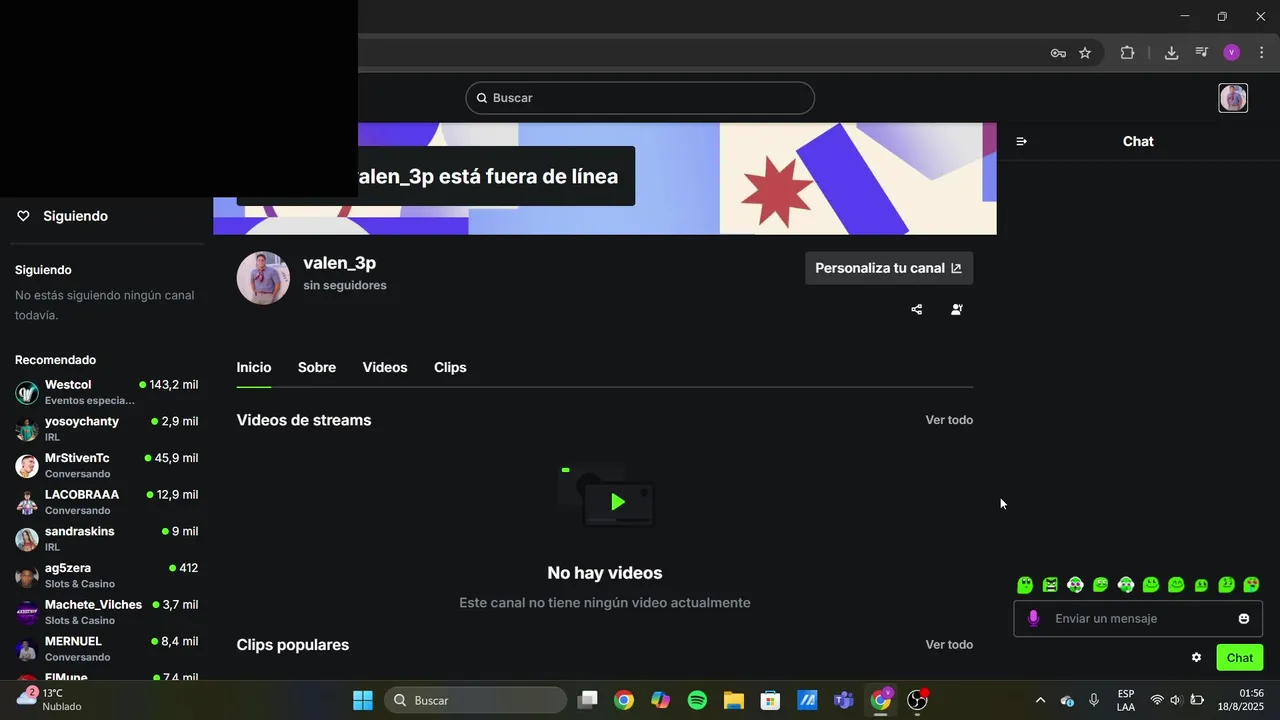
Task: Open the user avatar menu
Action: (1233, 98)
